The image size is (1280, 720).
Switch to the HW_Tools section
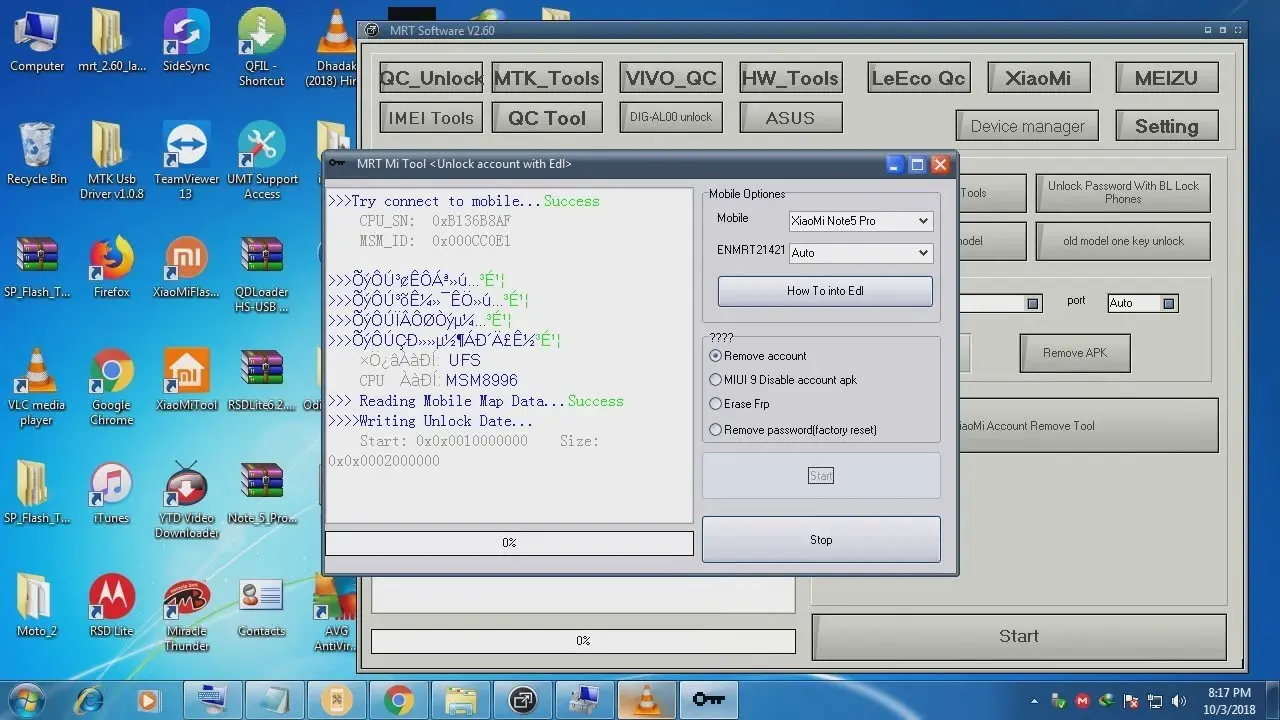790,78
